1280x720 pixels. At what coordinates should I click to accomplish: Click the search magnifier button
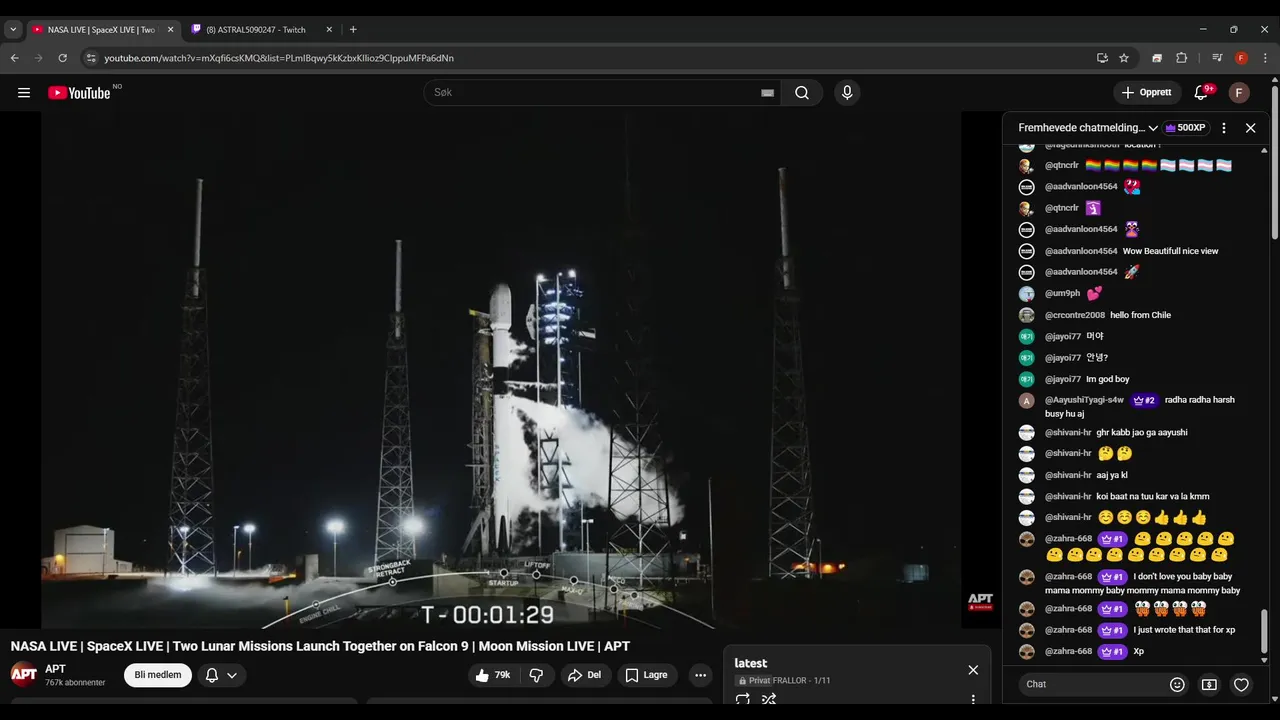coord(802,93)
